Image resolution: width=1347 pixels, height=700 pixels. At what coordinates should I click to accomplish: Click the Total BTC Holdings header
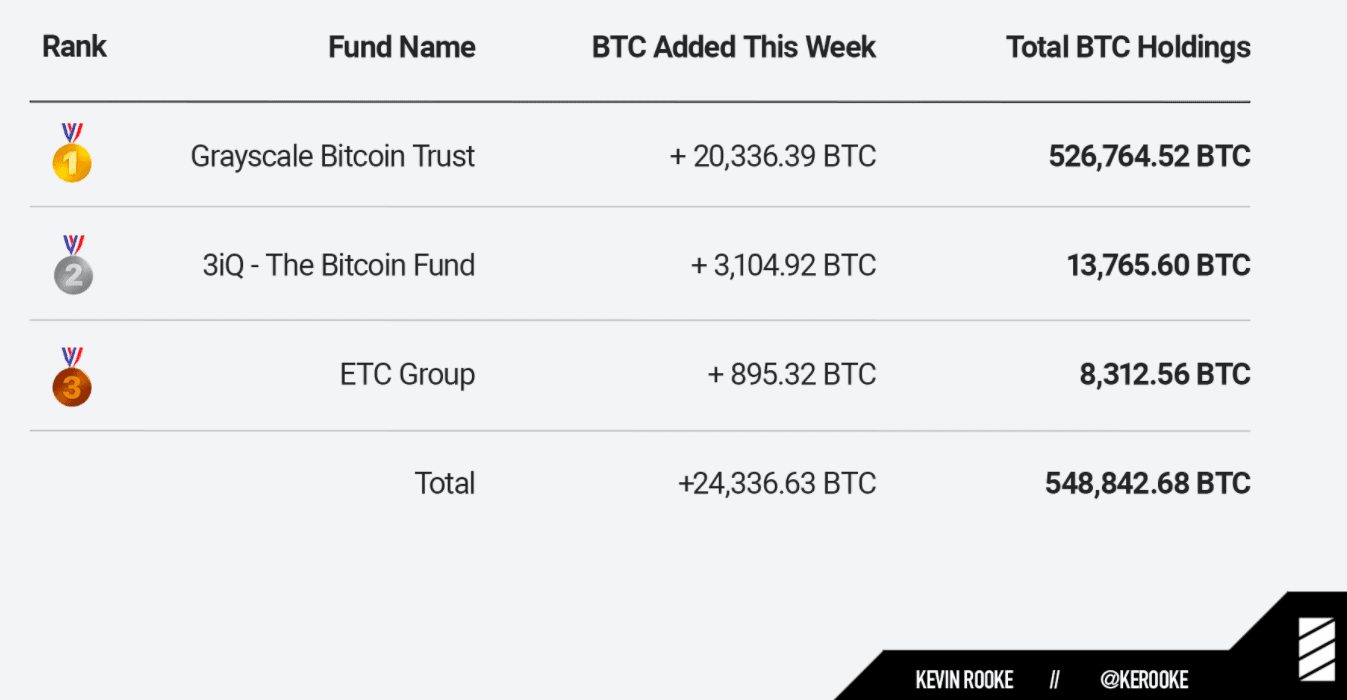pyautogui.click(x=1128, y=47)
